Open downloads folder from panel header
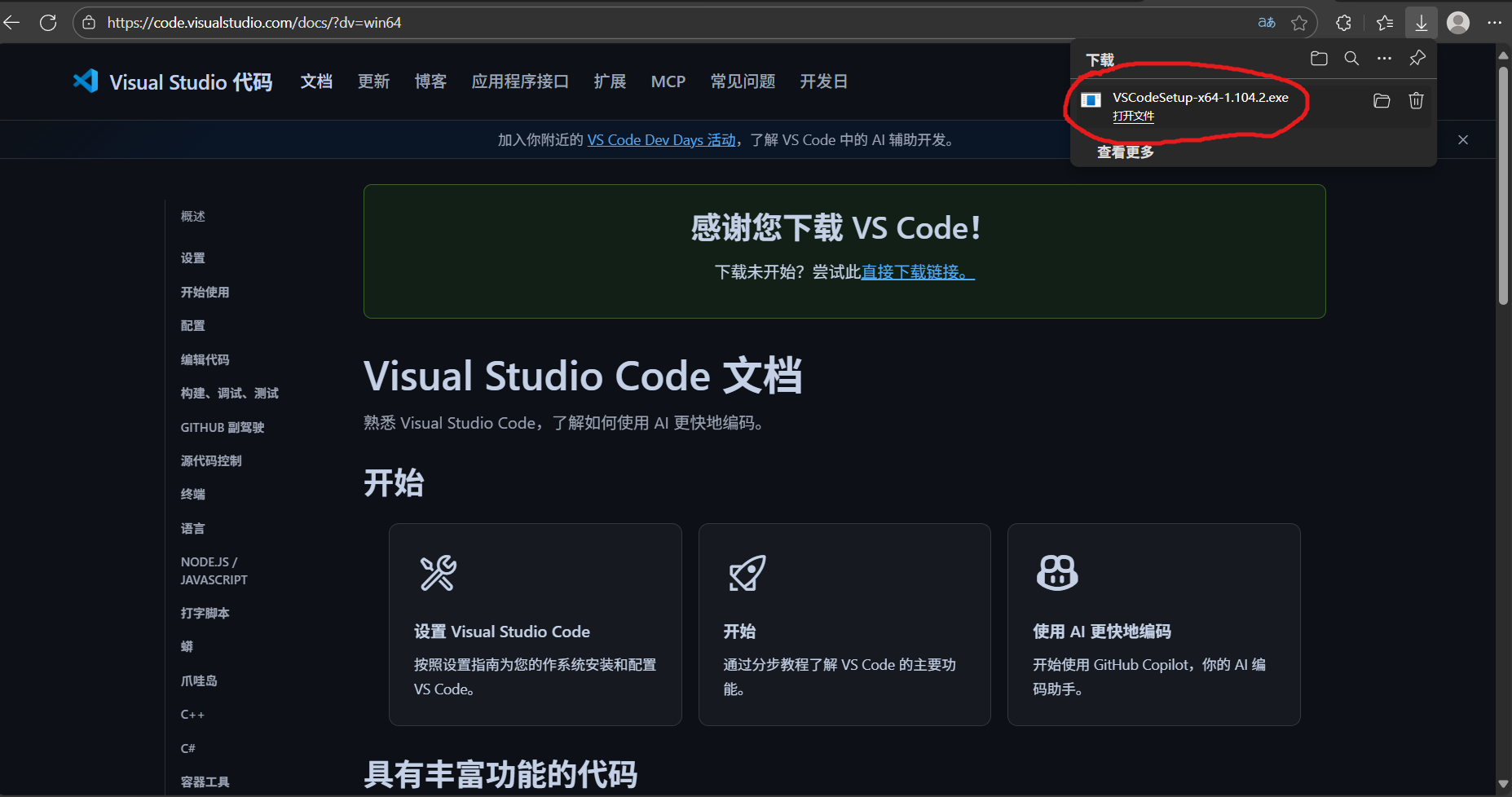 (x=1319, y=59)
